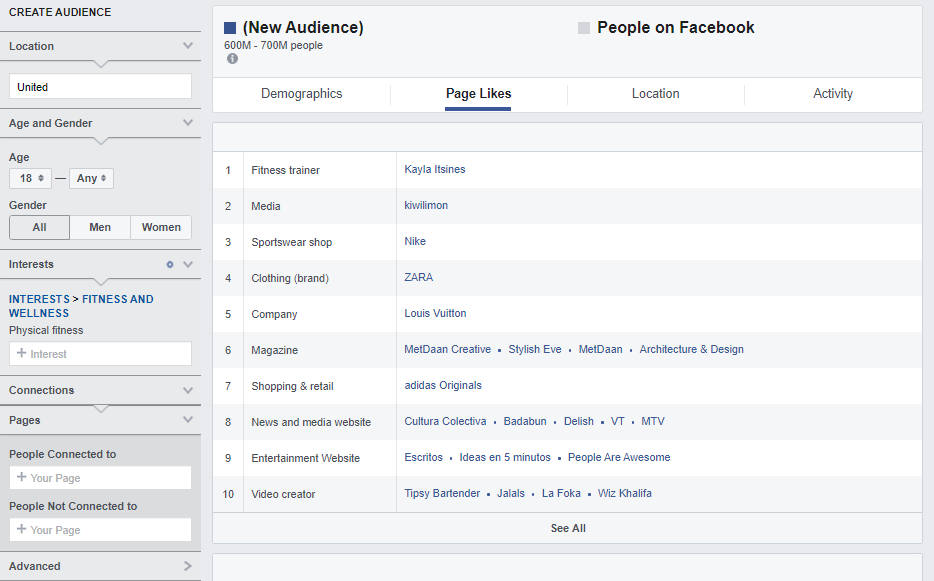
Task: Open Wiz Khalifa page link
Action: click(x=625, y=493)
